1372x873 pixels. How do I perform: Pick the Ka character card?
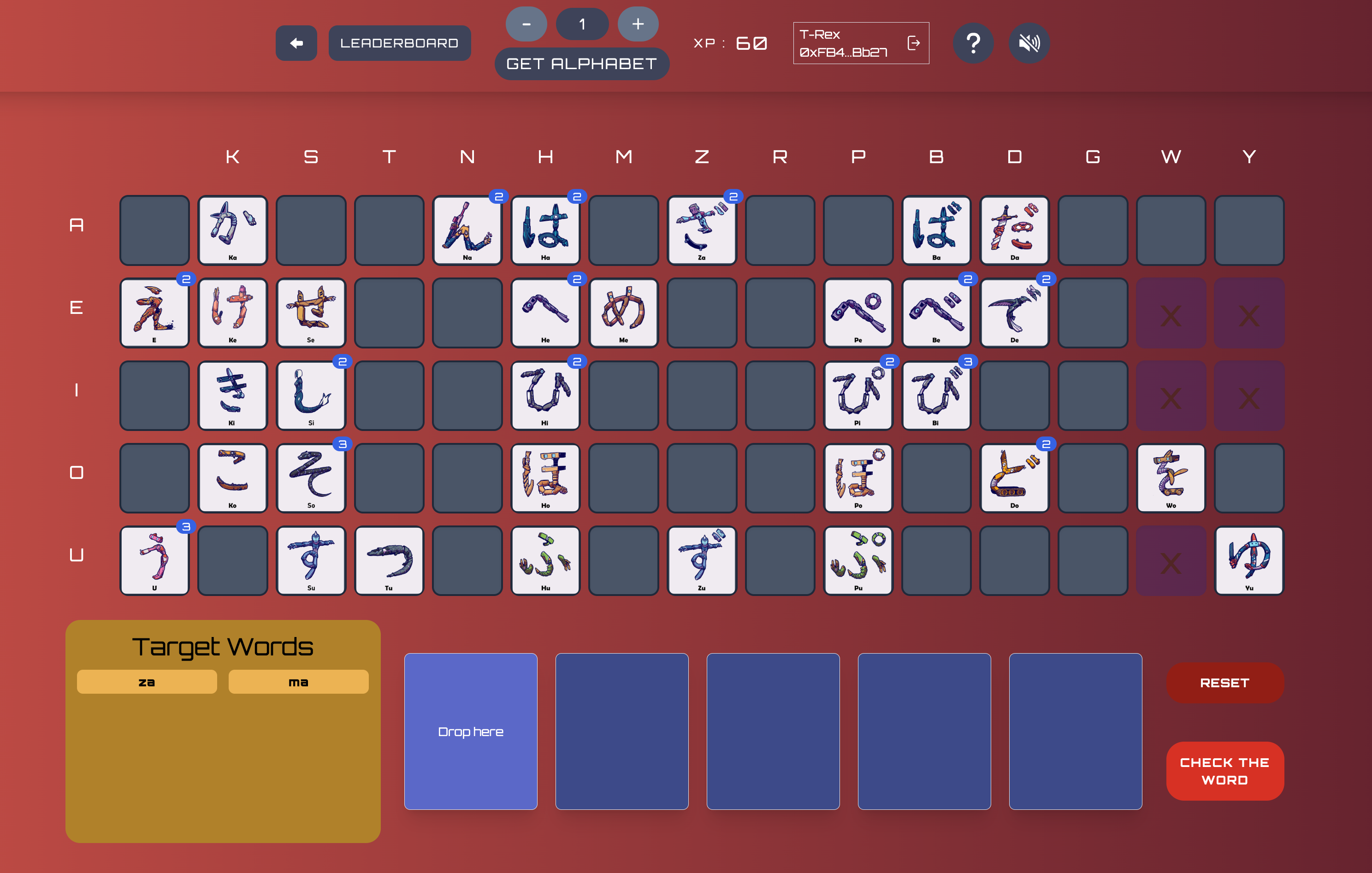click(232, 230)
